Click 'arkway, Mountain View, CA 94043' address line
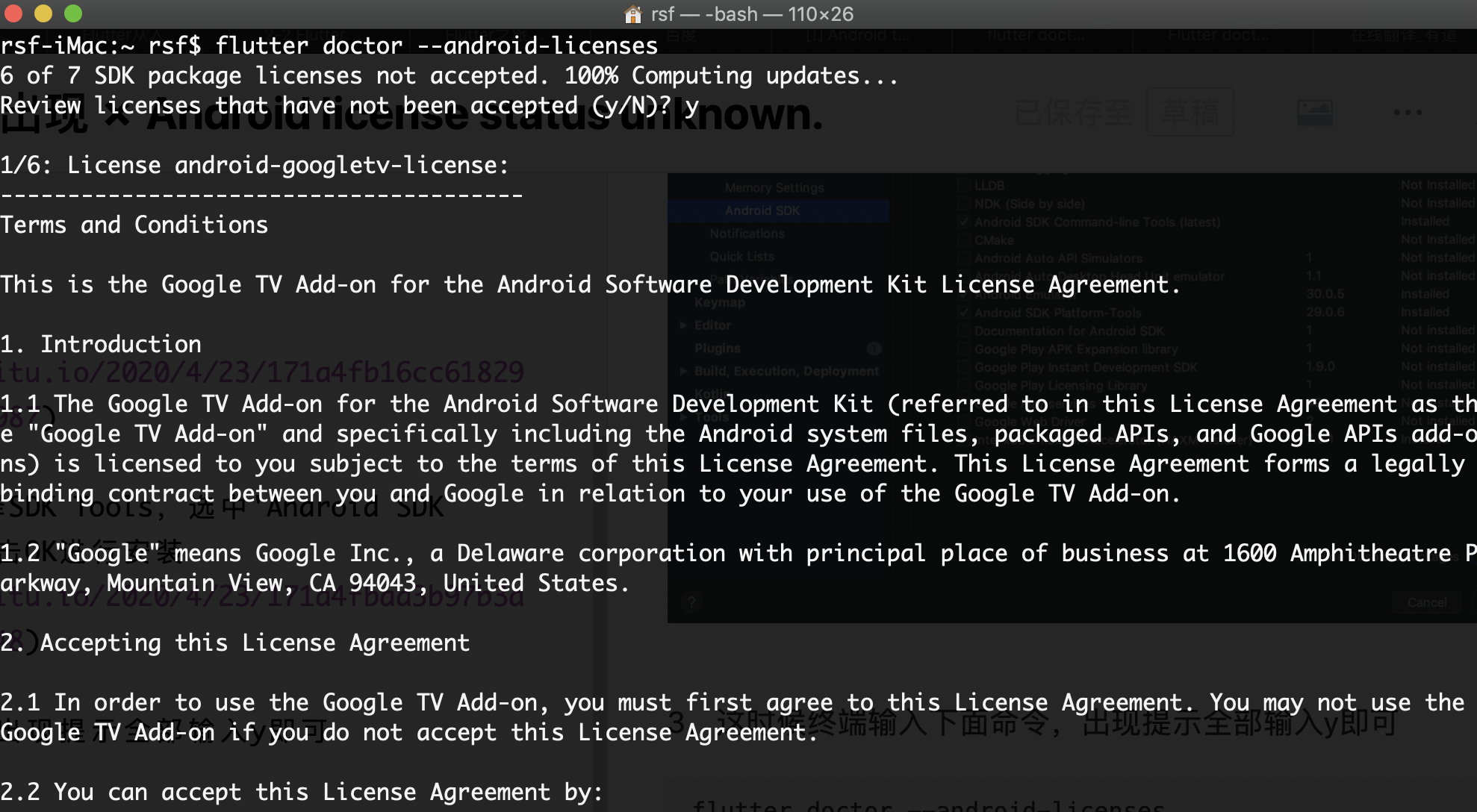The image size is (1477, 812). coord(315,583)
